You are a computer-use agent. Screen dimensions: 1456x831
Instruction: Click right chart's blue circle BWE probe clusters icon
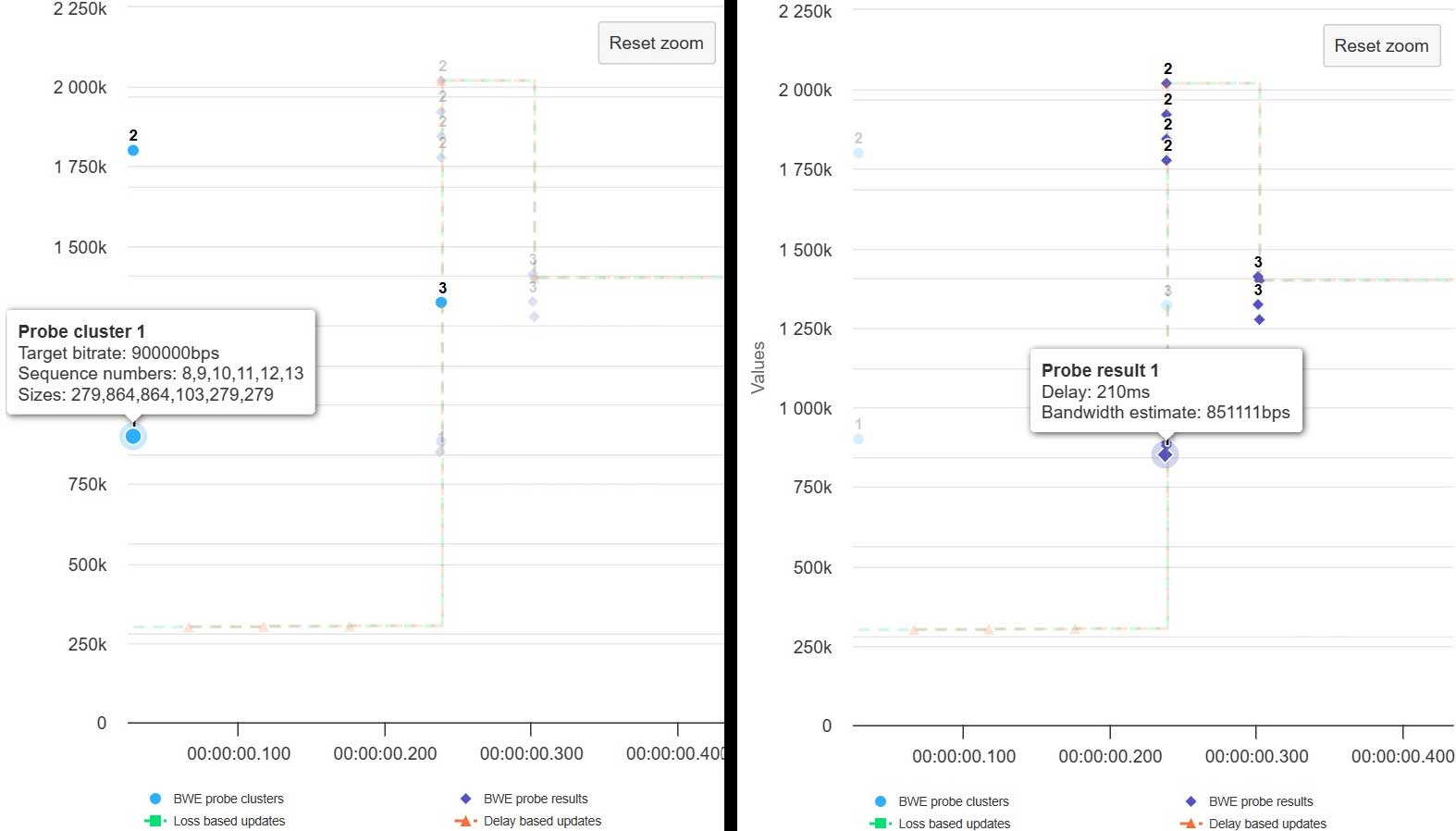(x=881, y=801)
